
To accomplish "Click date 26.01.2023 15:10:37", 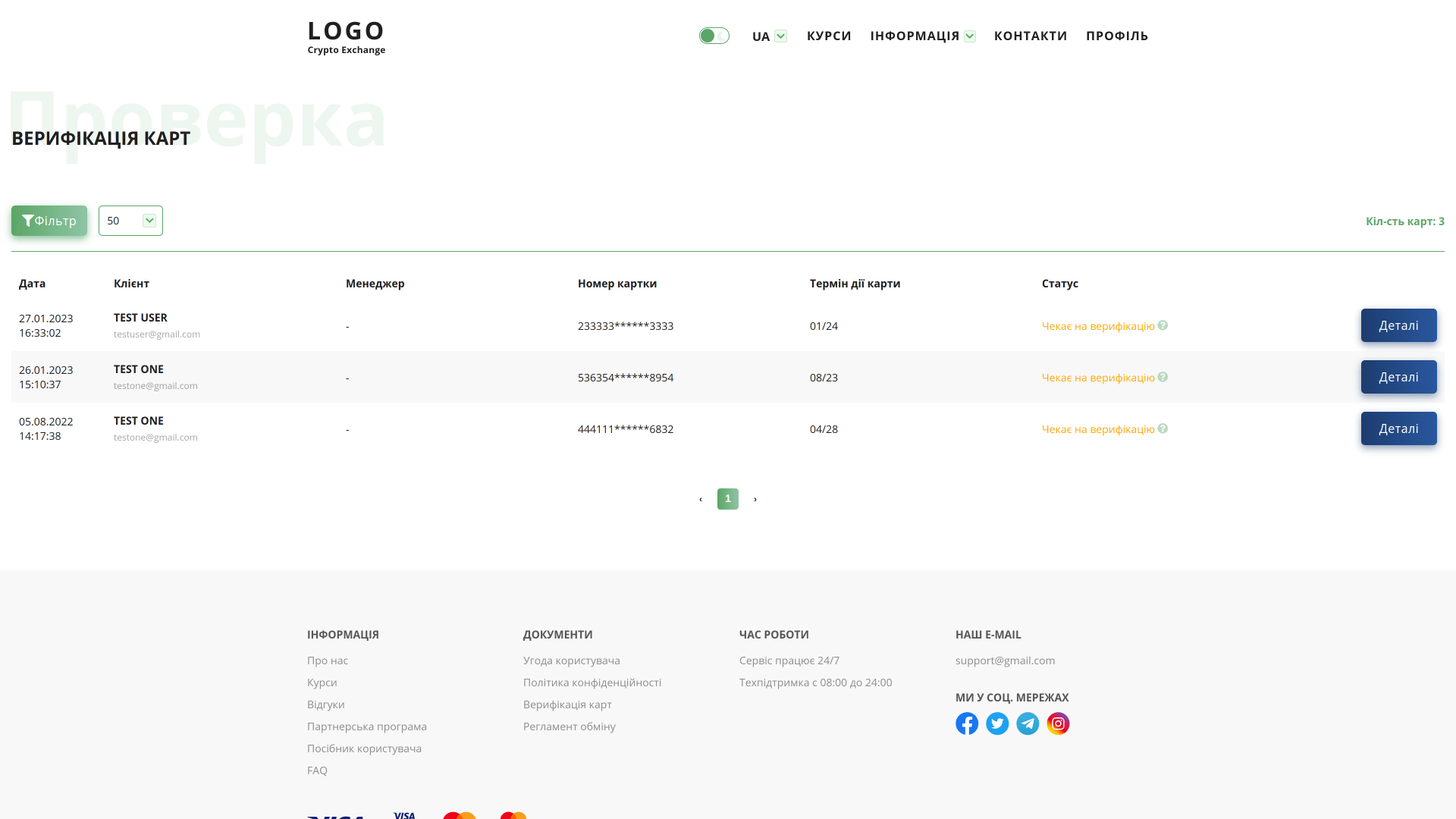I will 46,377.
